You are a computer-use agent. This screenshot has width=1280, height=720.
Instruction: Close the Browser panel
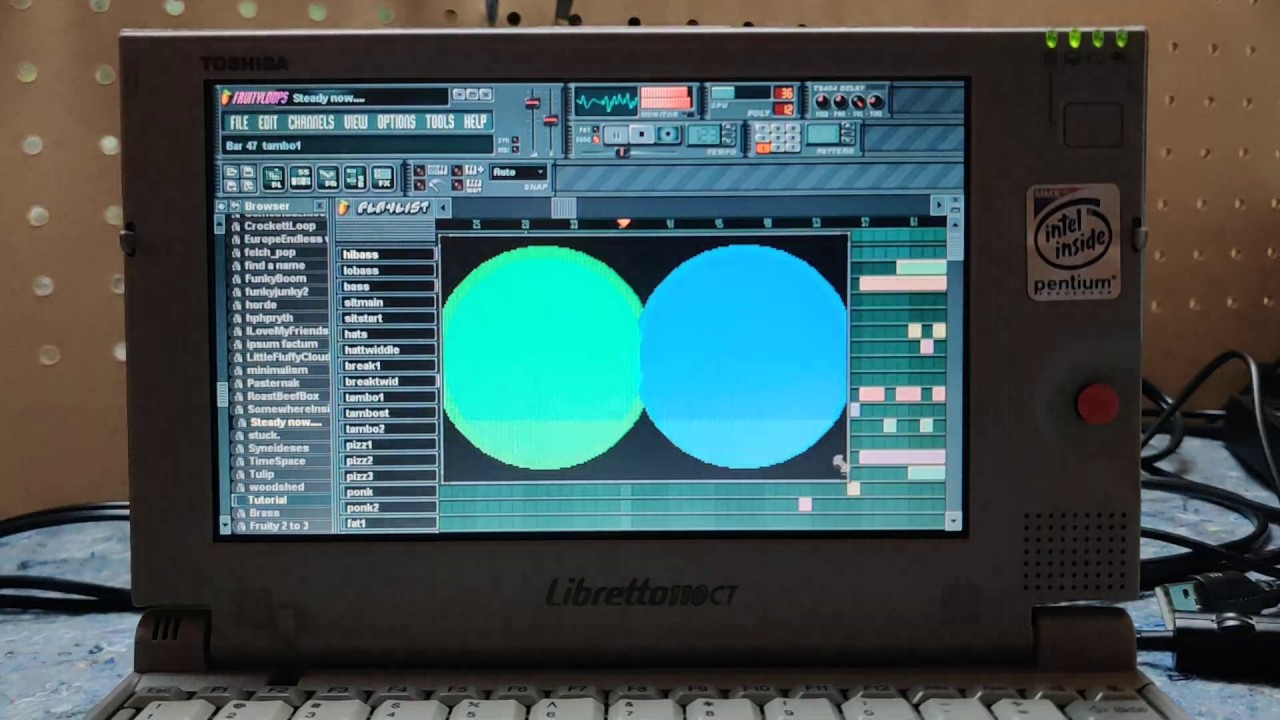[320, 206]
